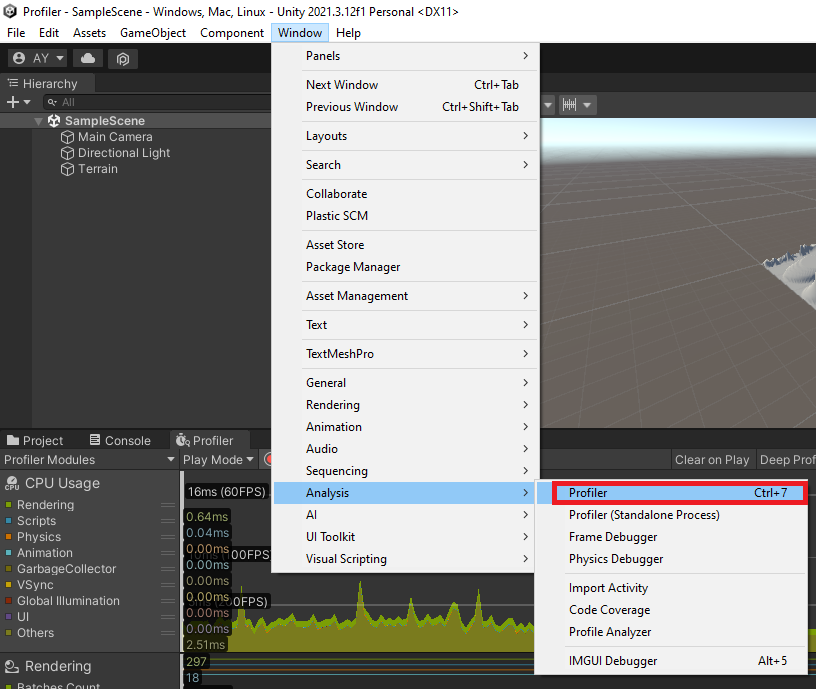Open Code Coverage window
This screenshot has height=689, width=816.
click(671, 610)
